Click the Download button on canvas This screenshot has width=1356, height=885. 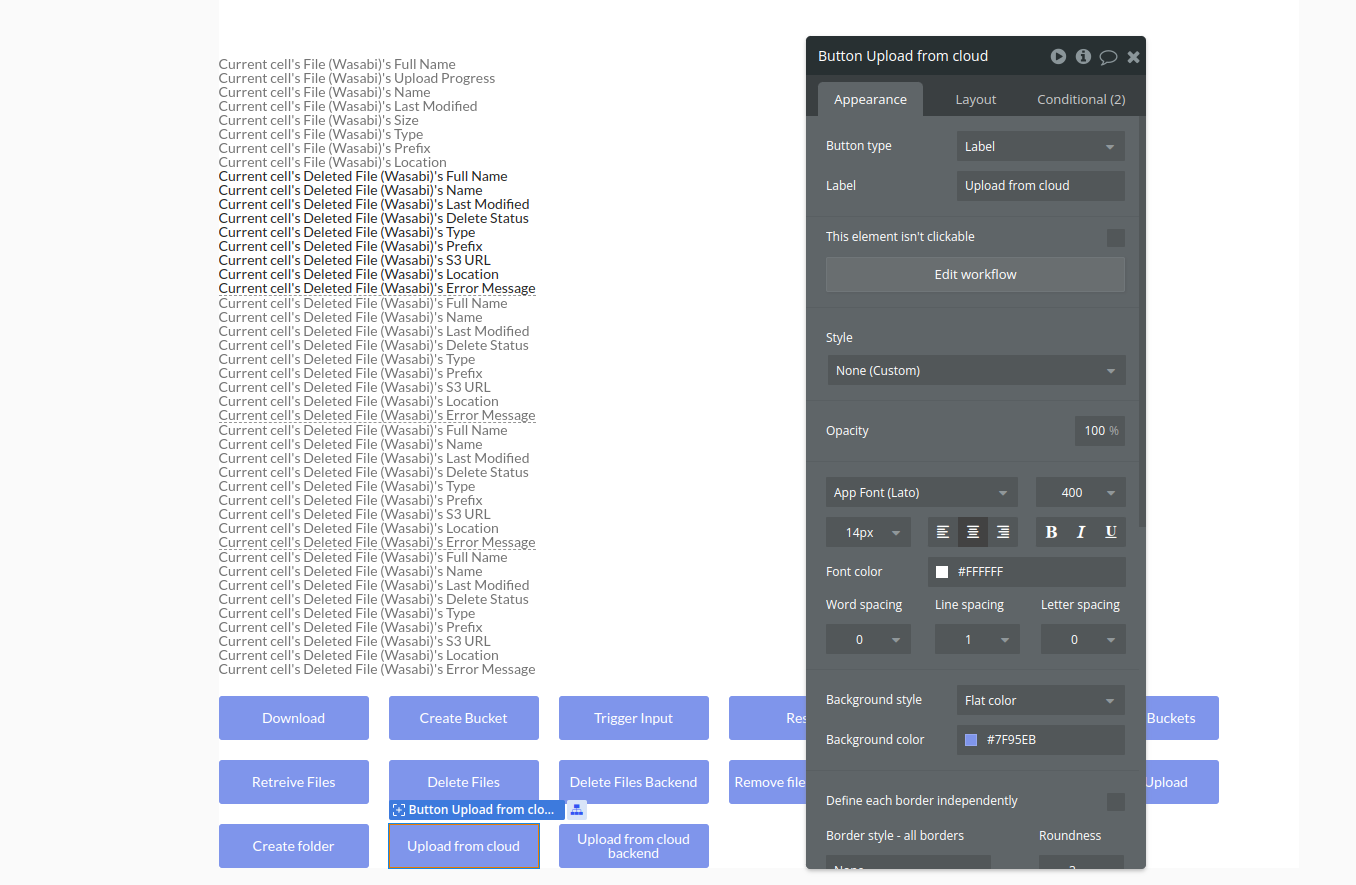click(294, 718)
